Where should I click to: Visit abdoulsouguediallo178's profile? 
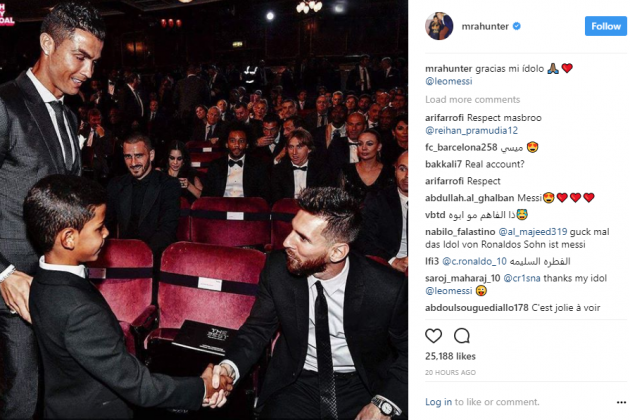[x=477, y=308]
